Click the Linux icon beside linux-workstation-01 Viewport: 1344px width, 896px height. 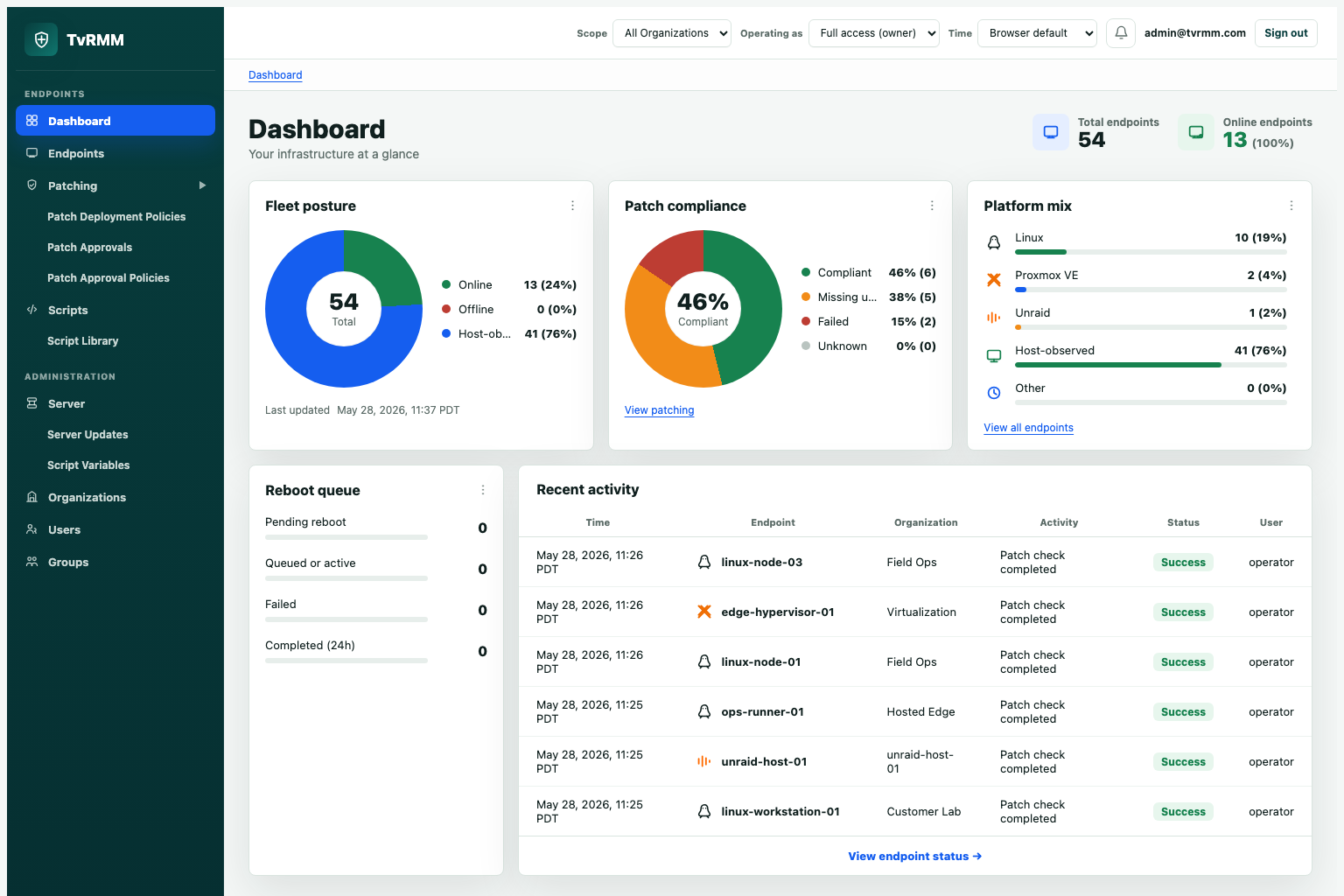704,811
